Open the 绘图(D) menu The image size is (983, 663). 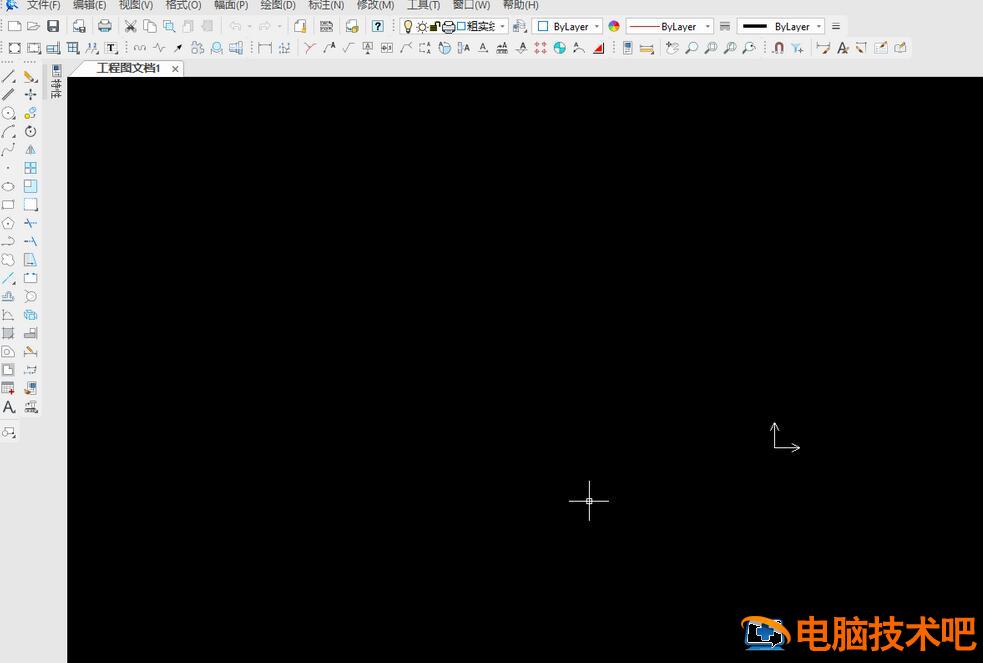[278, 5]
